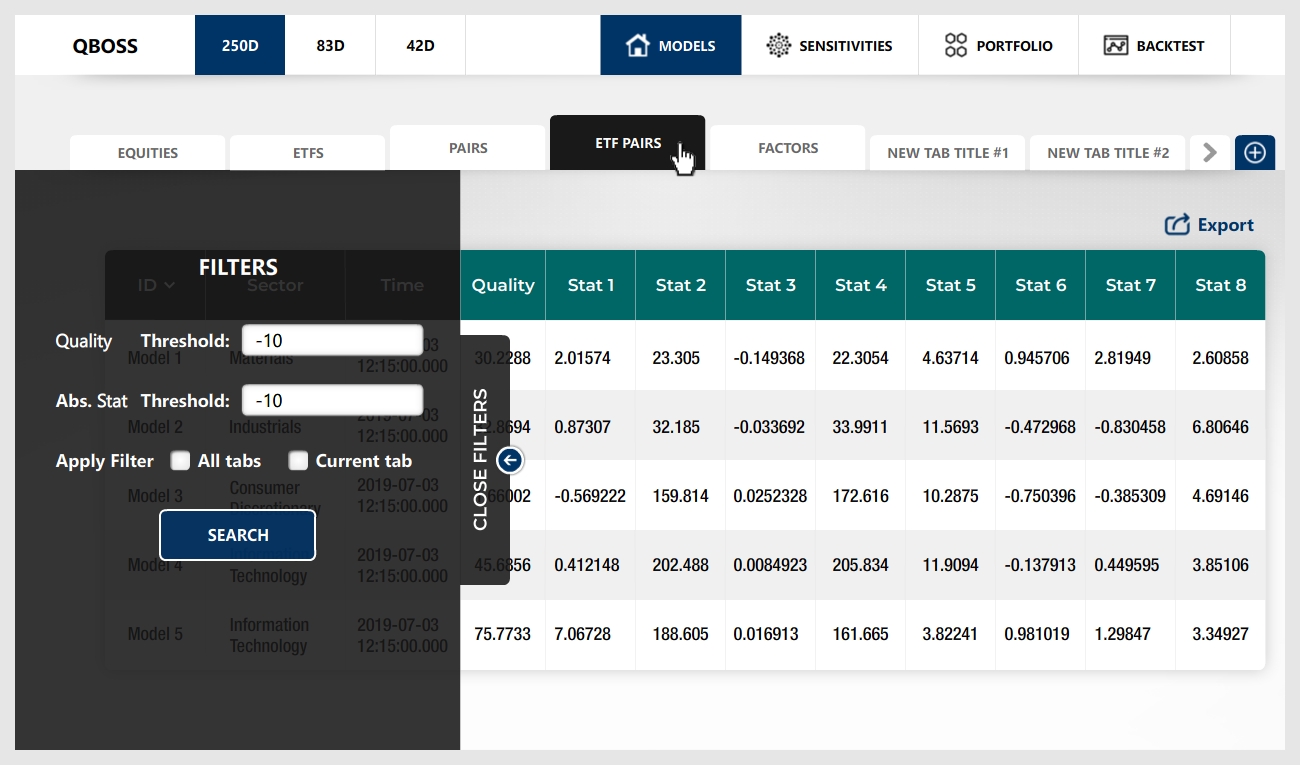Open the Equities tab
1300x765 pixels.
coord(148,153)
